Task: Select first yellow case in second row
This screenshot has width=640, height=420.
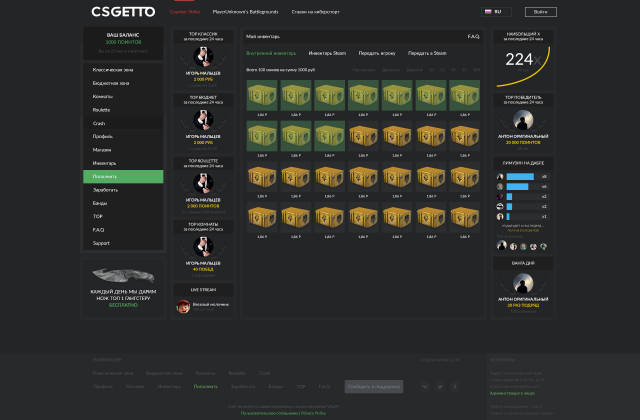Action: 363,136
